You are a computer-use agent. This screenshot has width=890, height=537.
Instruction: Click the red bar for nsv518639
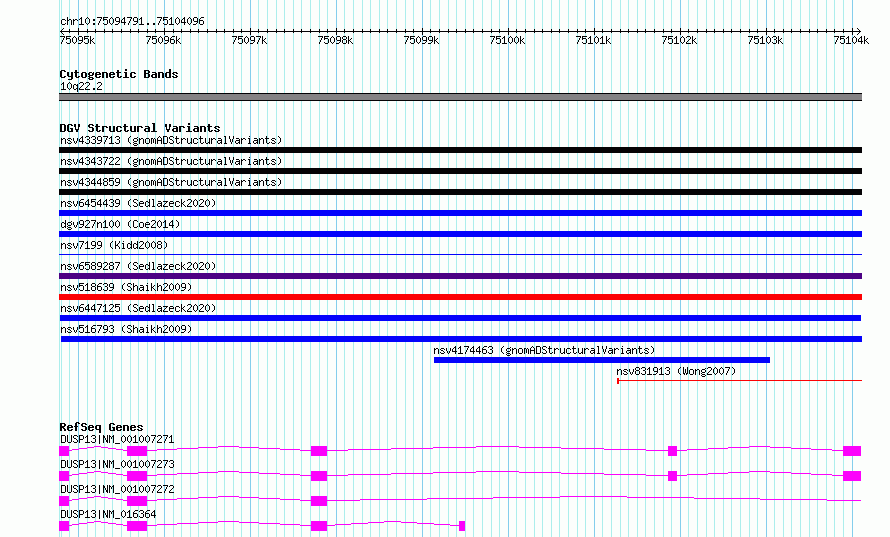(x=460, y=297)
